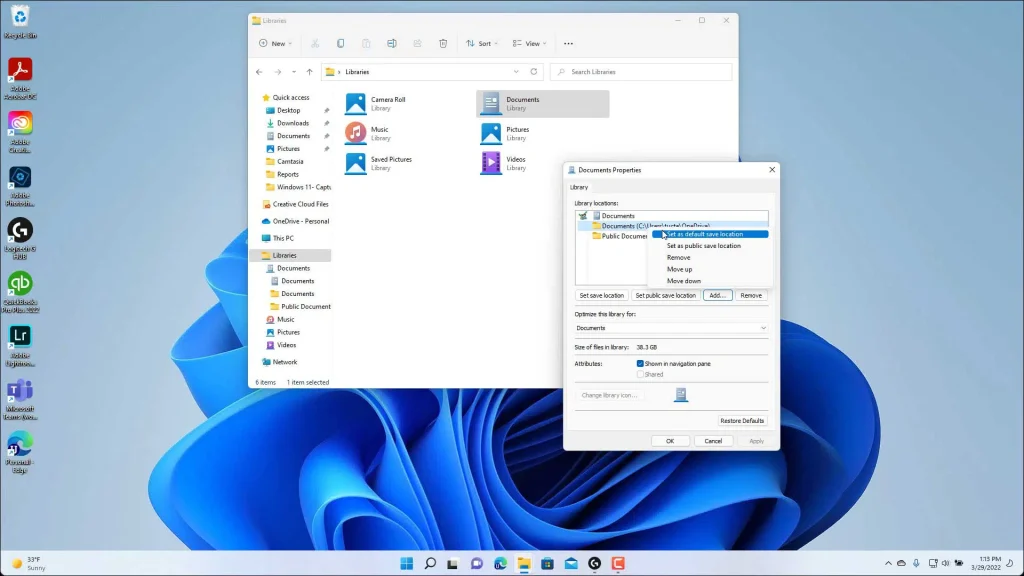This screenshot has height=576, width=1024.
Task: Open See more options with the ellipsis icon
Action: (568, 43)
